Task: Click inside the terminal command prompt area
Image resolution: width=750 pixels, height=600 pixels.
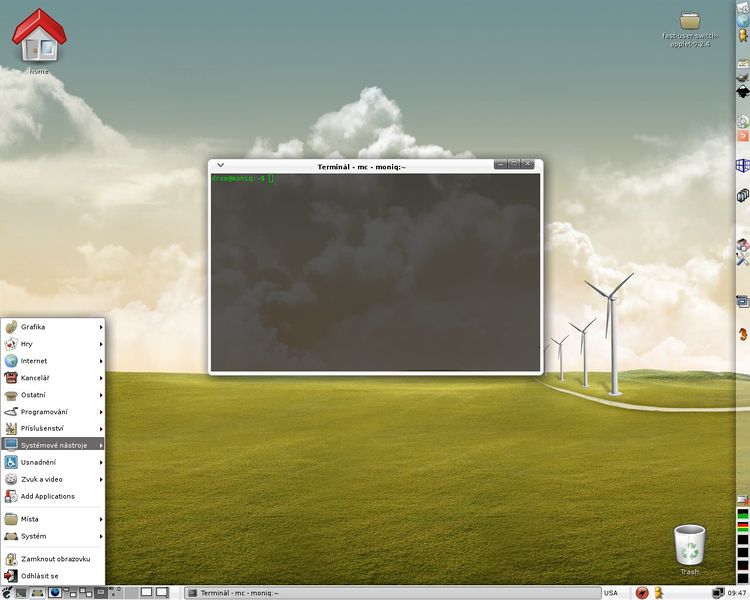Action: pyautogui.click(x=375, y=270)
